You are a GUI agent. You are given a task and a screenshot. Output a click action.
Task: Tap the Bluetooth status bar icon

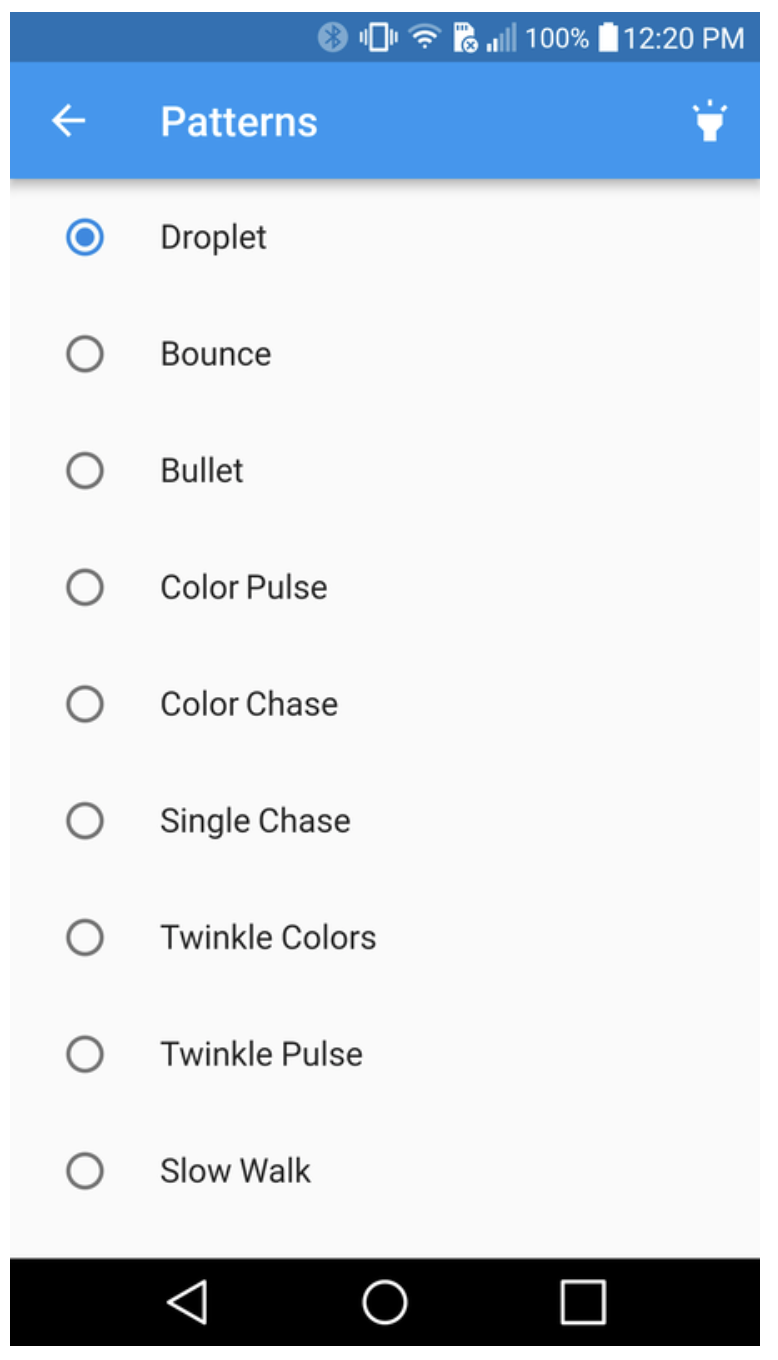332,38
